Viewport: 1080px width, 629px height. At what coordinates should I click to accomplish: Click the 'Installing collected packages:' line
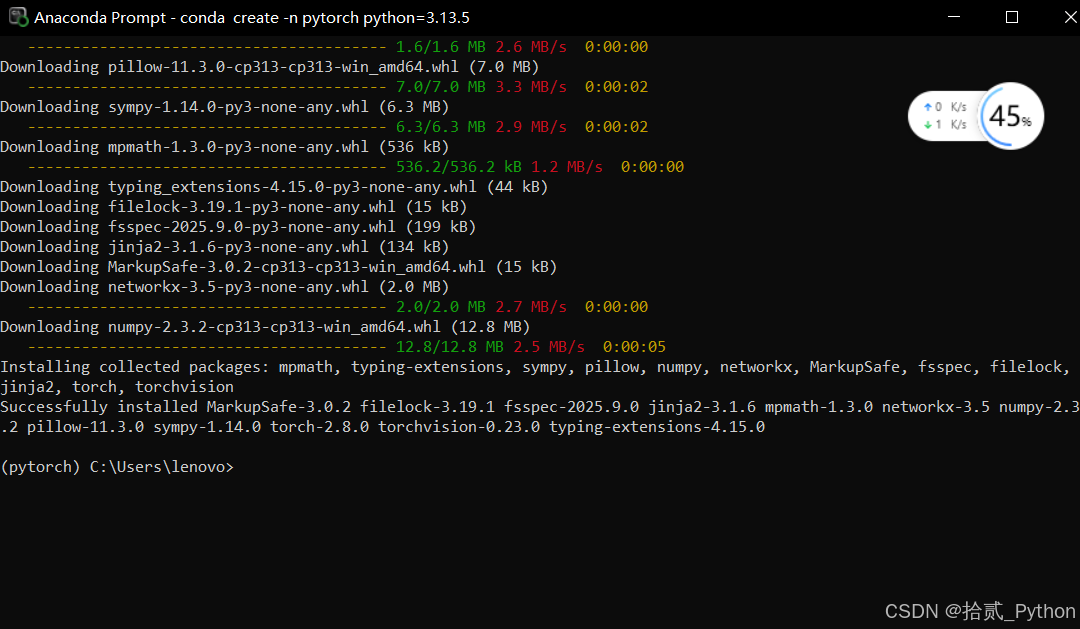tap(534, 367)
